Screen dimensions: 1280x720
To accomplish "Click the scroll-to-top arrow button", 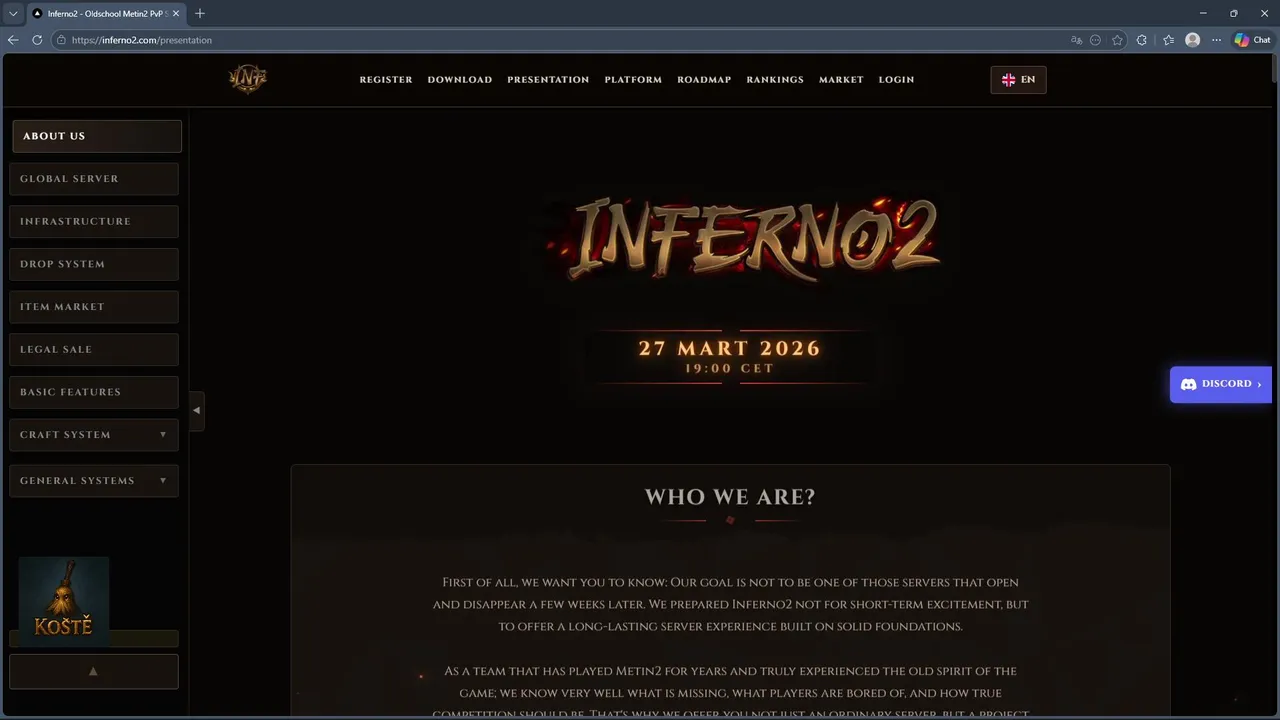I will pos(94,672).
